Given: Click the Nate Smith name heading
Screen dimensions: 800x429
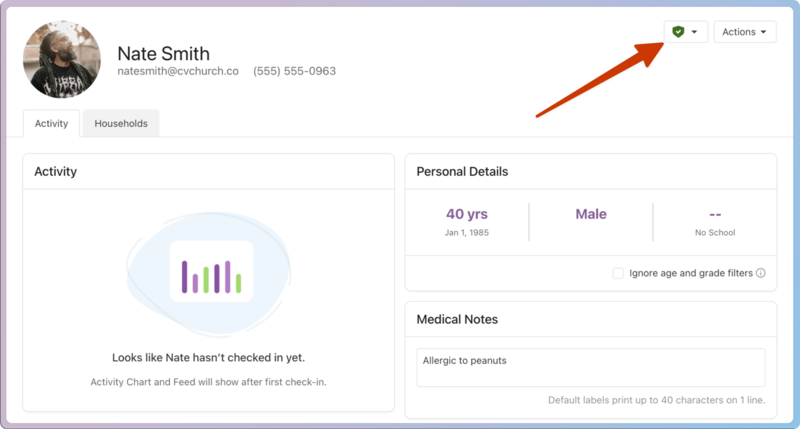Looking at the screenshot, I should pos(164,53).
